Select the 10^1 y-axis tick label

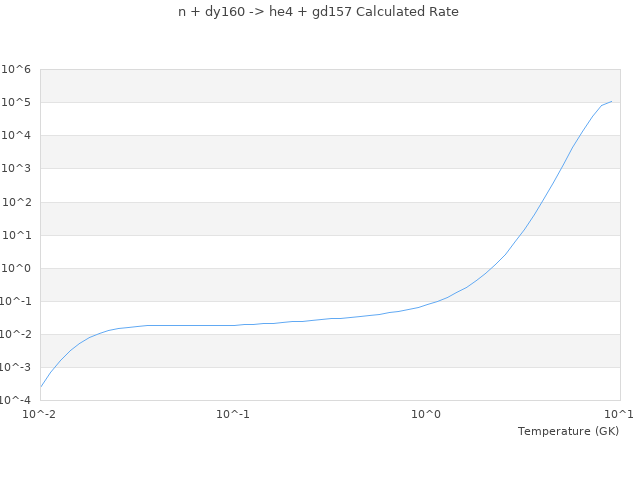click(16, 235)
